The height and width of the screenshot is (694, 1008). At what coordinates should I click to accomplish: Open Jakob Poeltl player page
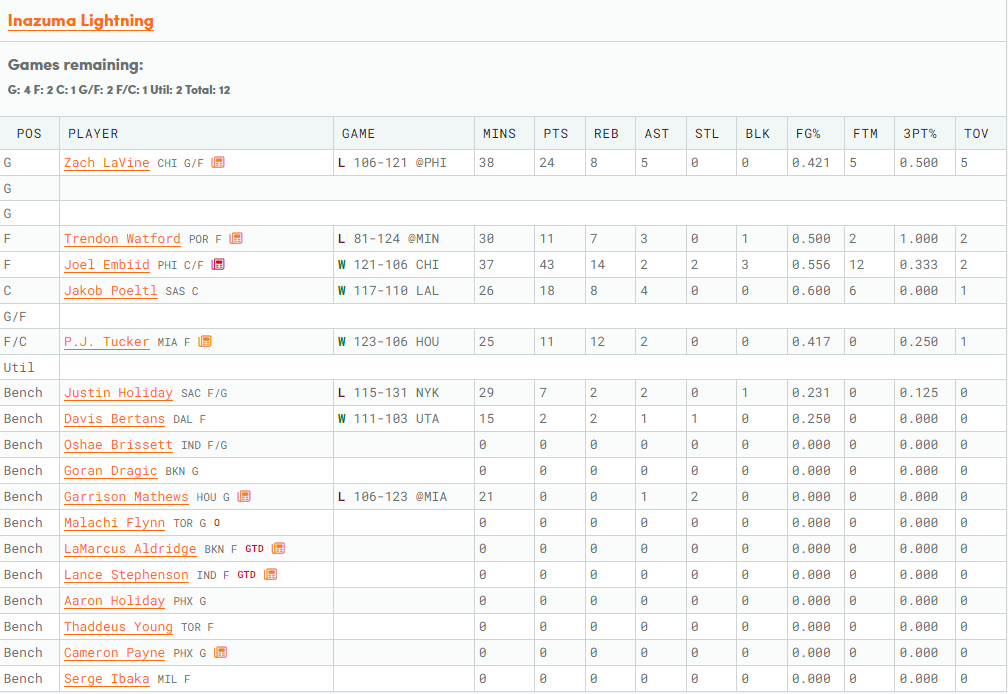click(x=111, y=291)
